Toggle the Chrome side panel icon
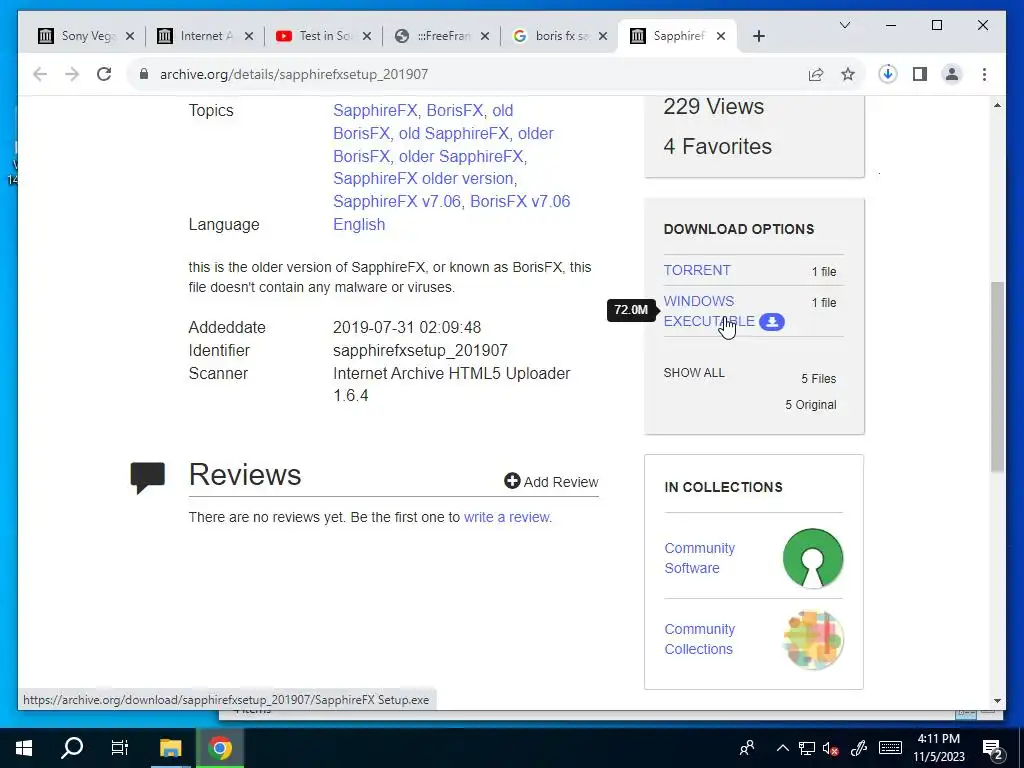Viewport: 1024px width, 768px height. coord(920,74)
